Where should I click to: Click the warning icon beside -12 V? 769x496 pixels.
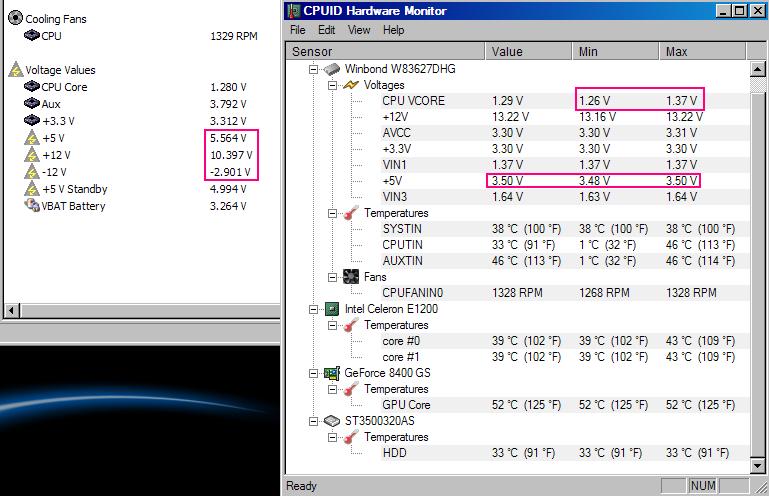click(32, 172)
